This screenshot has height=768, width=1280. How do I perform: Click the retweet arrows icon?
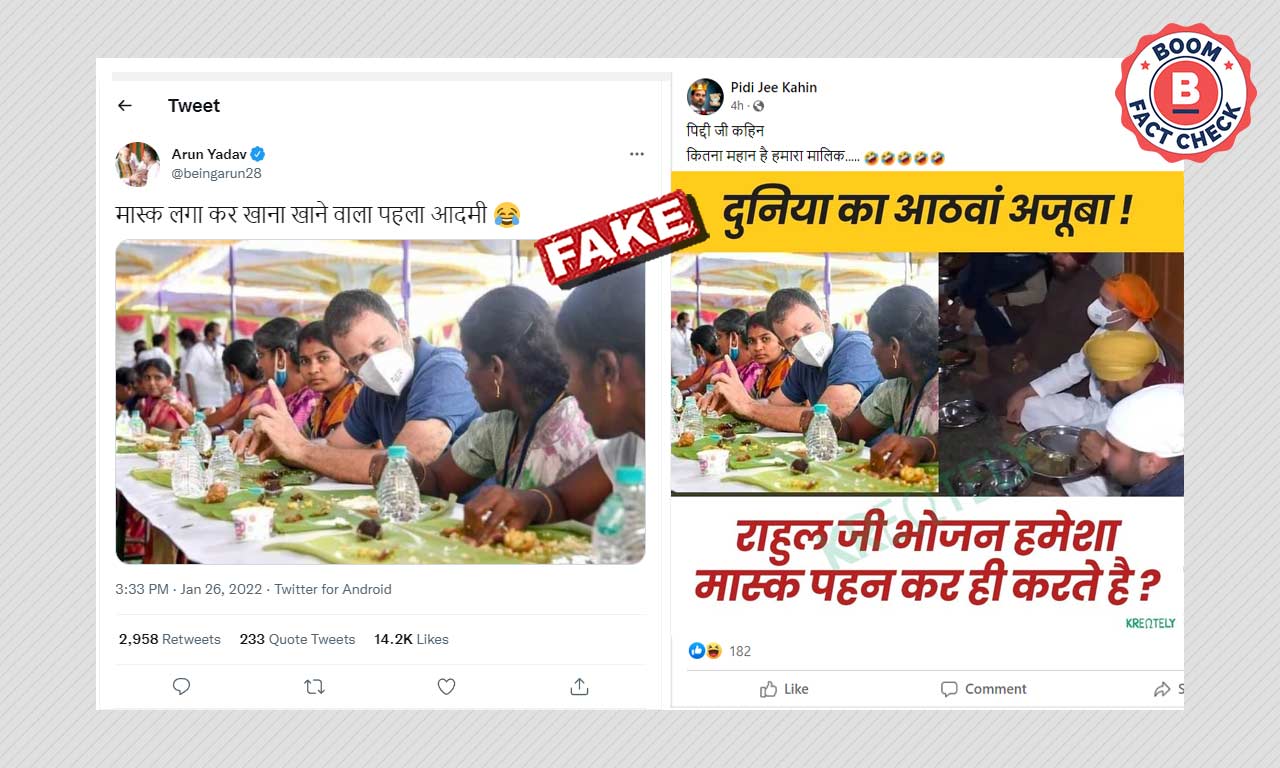314,686
